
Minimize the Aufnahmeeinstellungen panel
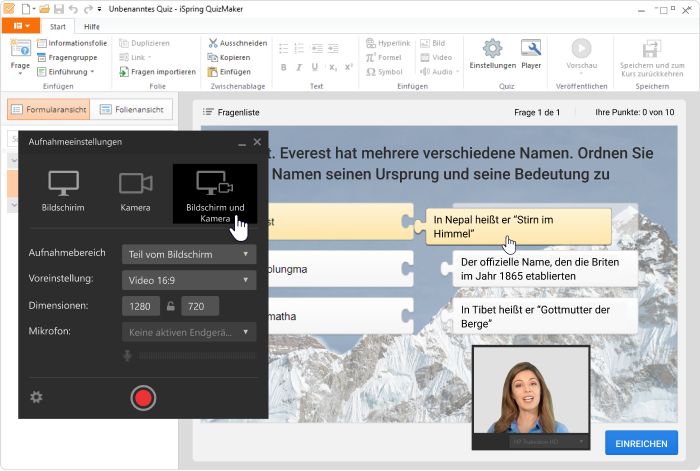tap(242, 143)
